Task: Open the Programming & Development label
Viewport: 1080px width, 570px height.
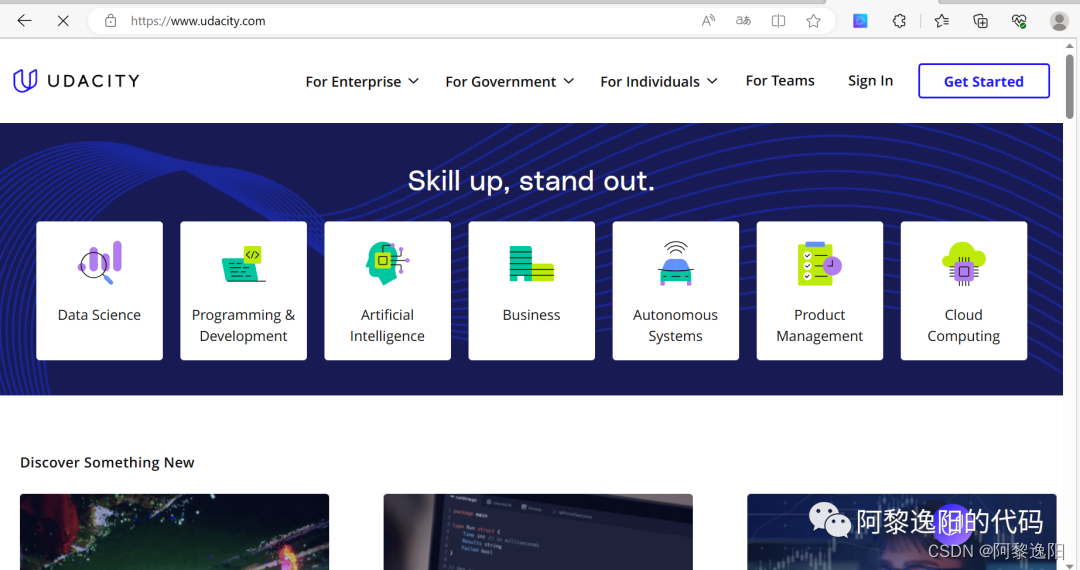Action: coord(243,325)
